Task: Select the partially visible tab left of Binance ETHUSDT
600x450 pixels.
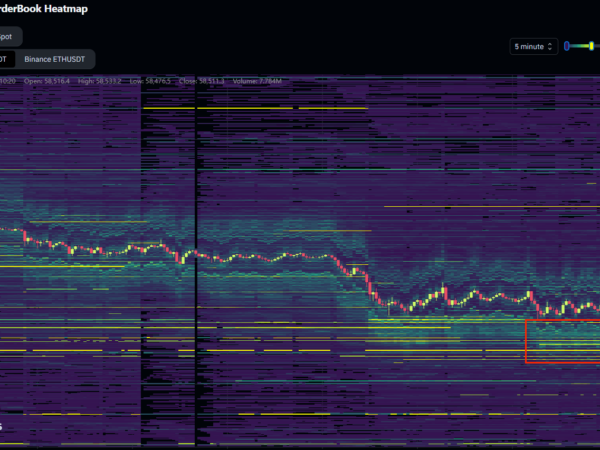Action: [5, 59]
